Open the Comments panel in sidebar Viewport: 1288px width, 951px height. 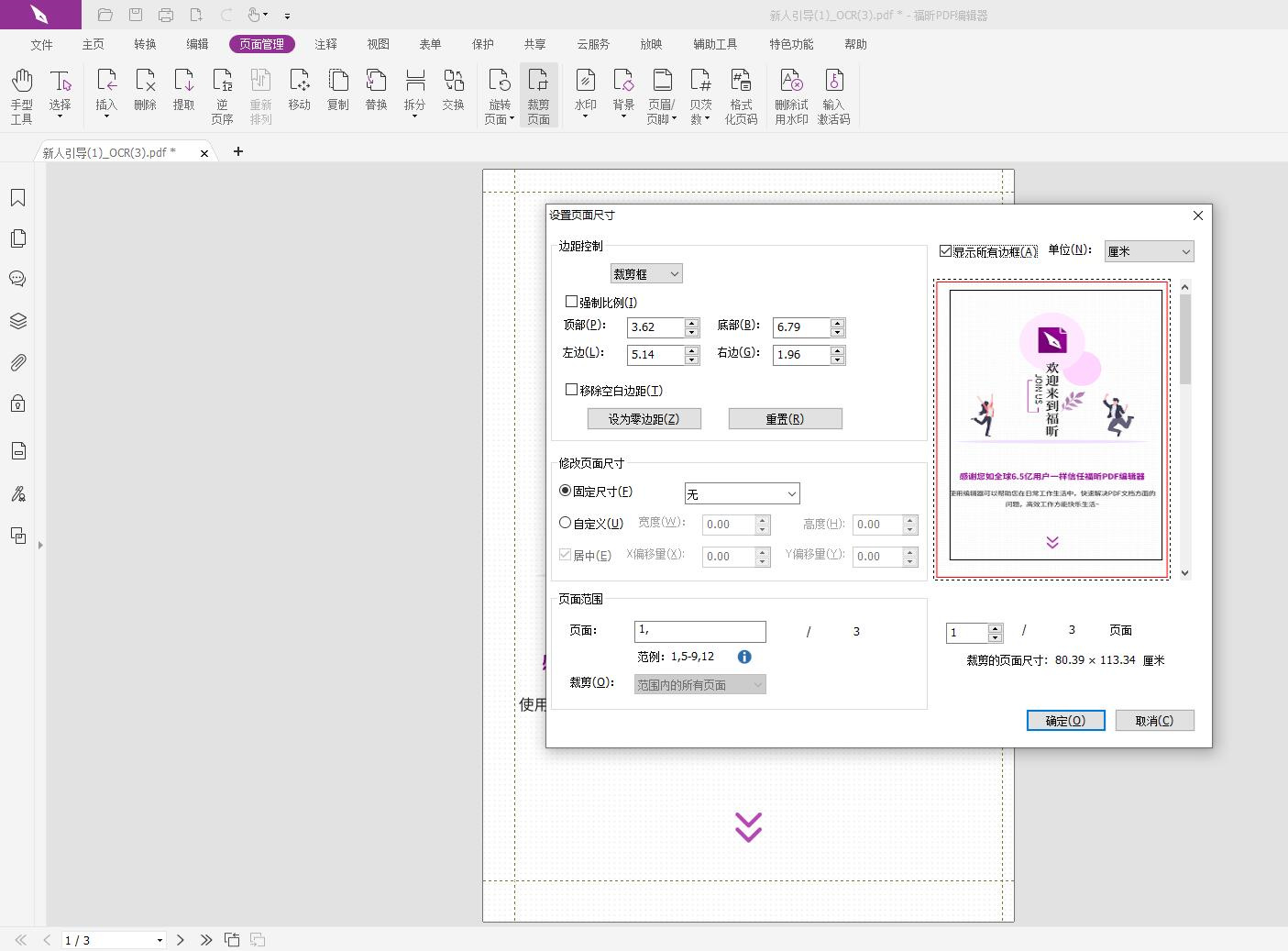point(17,279)
